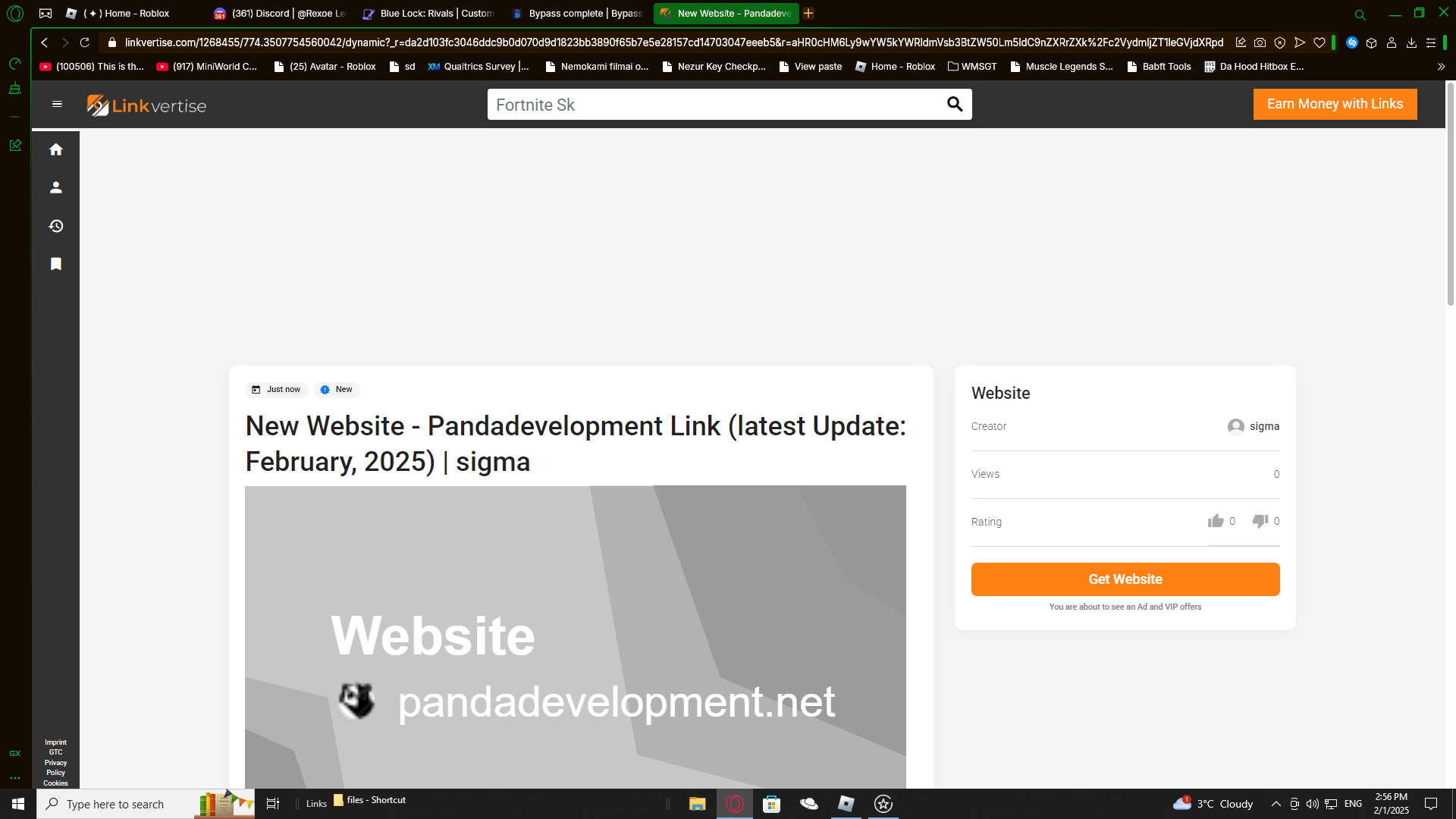The image size is (1456, 819).
Task: Show hidden system tray icons
Action: click(x=1276, y=804)
